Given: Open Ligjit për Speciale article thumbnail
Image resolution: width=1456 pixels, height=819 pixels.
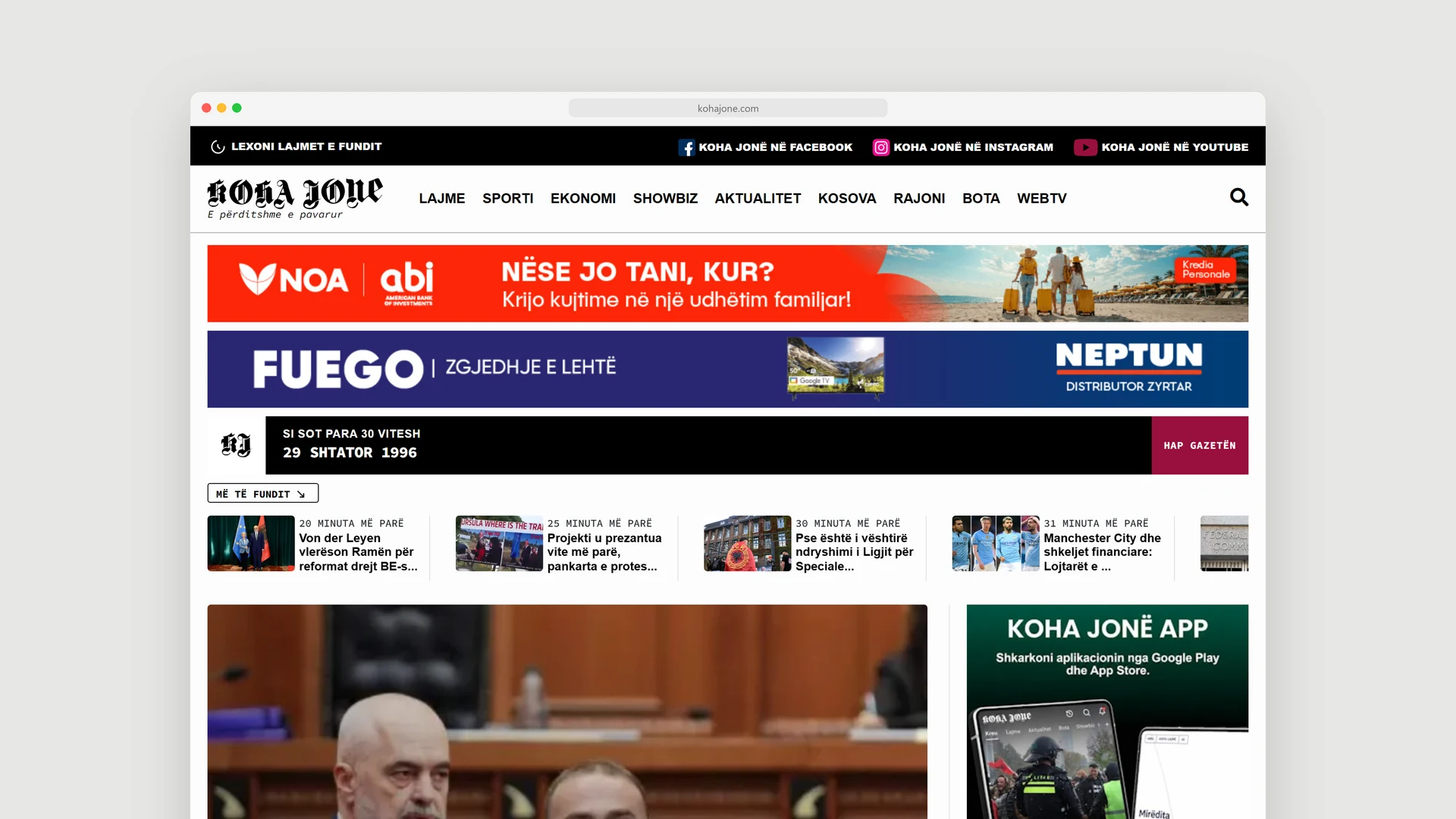Looking at the screenshot, I should [x=748, y=543].
